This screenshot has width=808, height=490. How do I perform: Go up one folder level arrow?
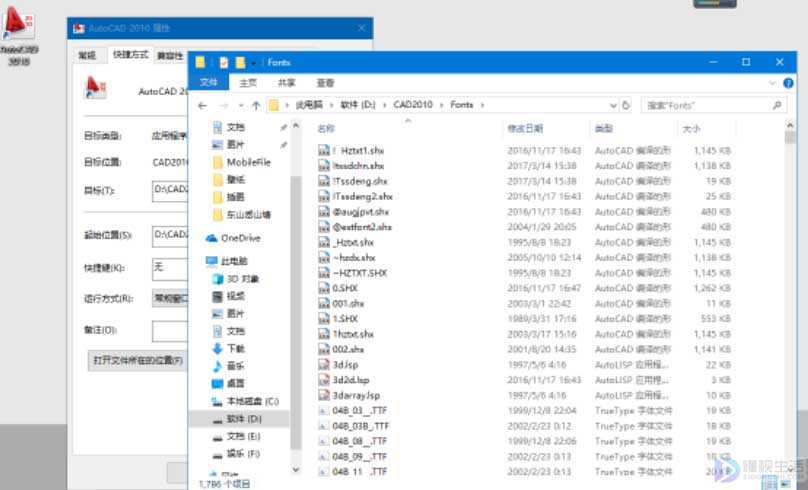point(256,106)
